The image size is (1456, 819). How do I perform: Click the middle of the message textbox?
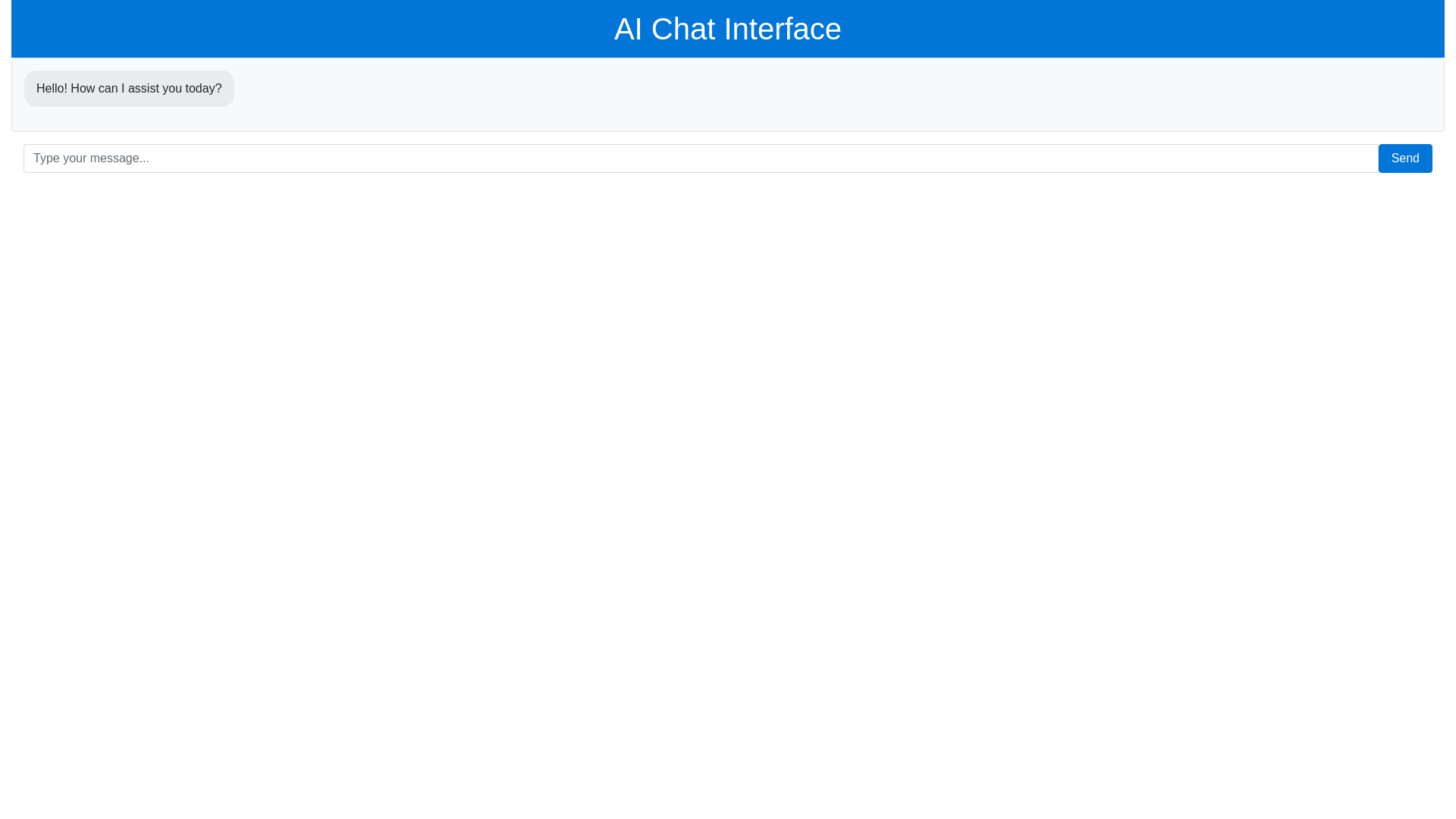701,158
